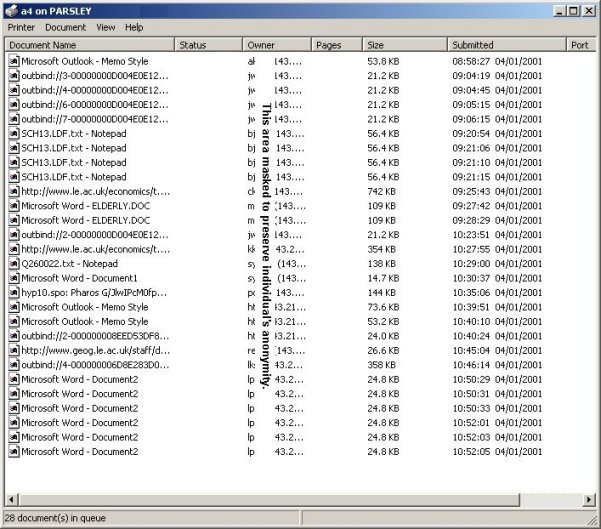The image size is (601, 529).
Task: Select the 354 KB economics page job name
Action: coord(95,250)
